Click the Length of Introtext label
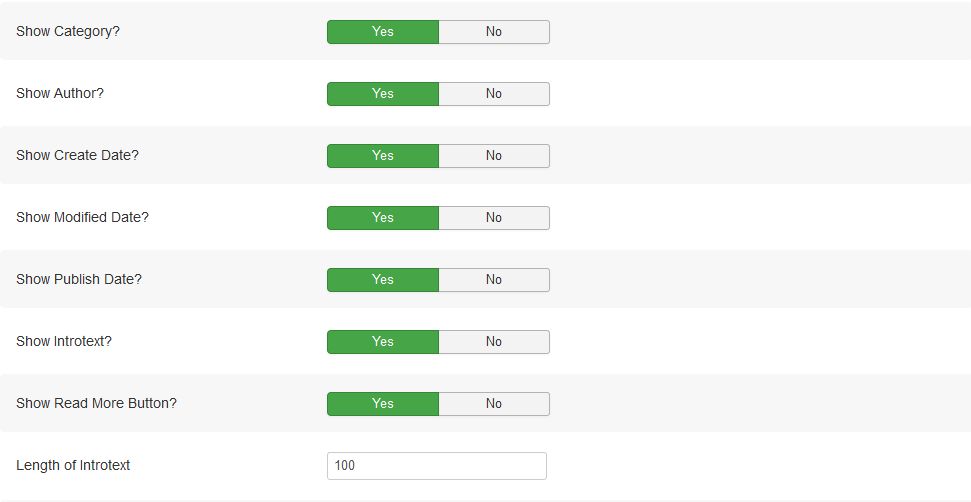 click(x=73, y=465)
